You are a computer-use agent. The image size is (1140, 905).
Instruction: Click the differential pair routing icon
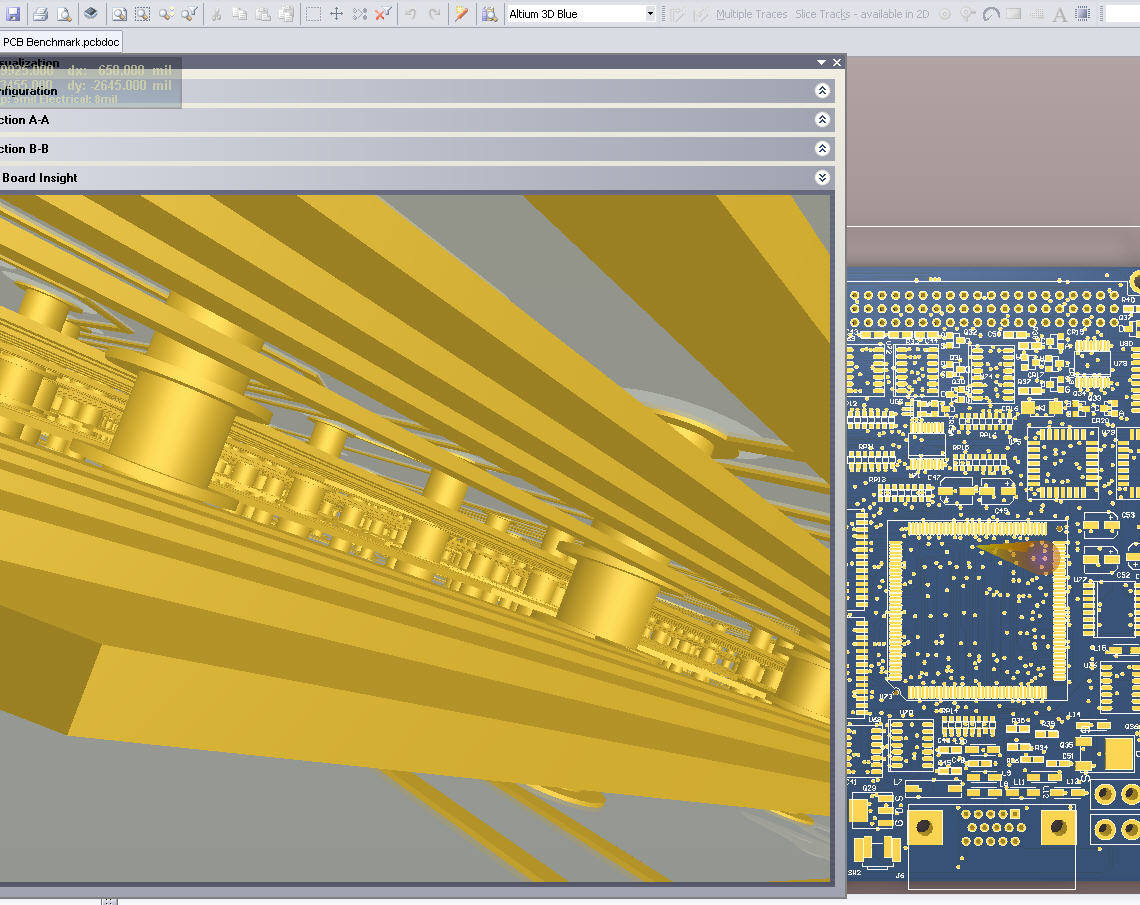(701, 13)
